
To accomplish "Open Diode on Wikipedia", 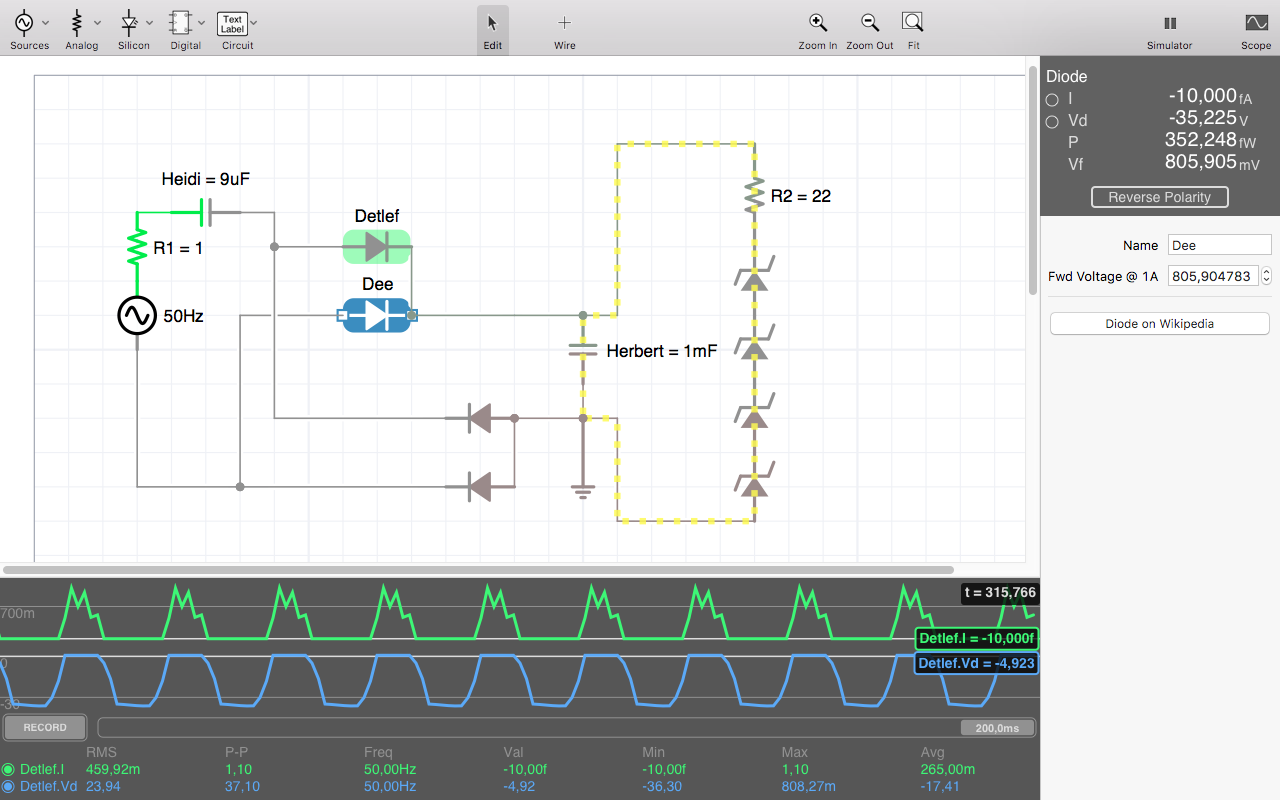I will point(1159,324).
